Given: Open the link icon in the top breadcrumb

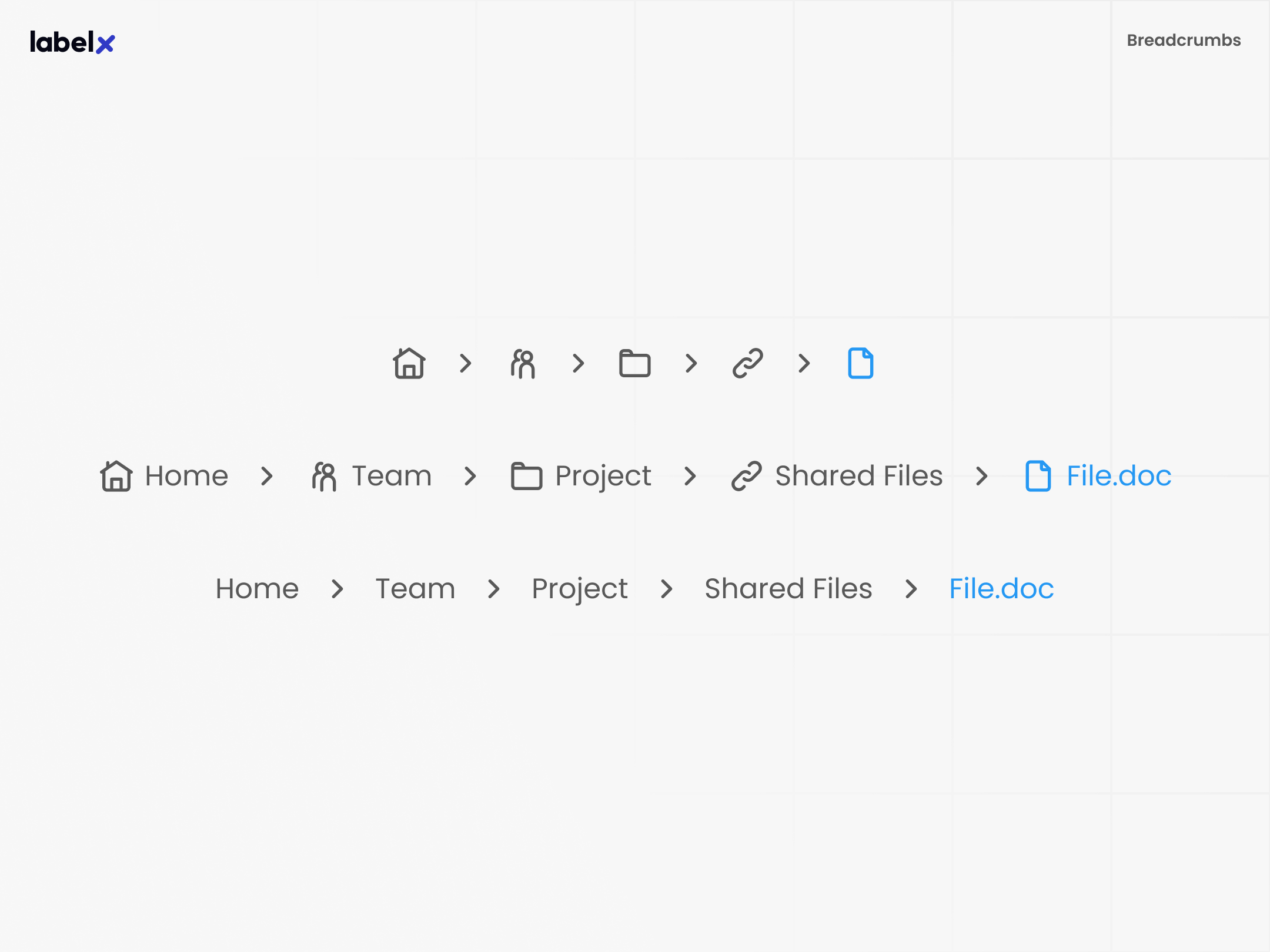Looking at the screenshot, I should (747, 363).
